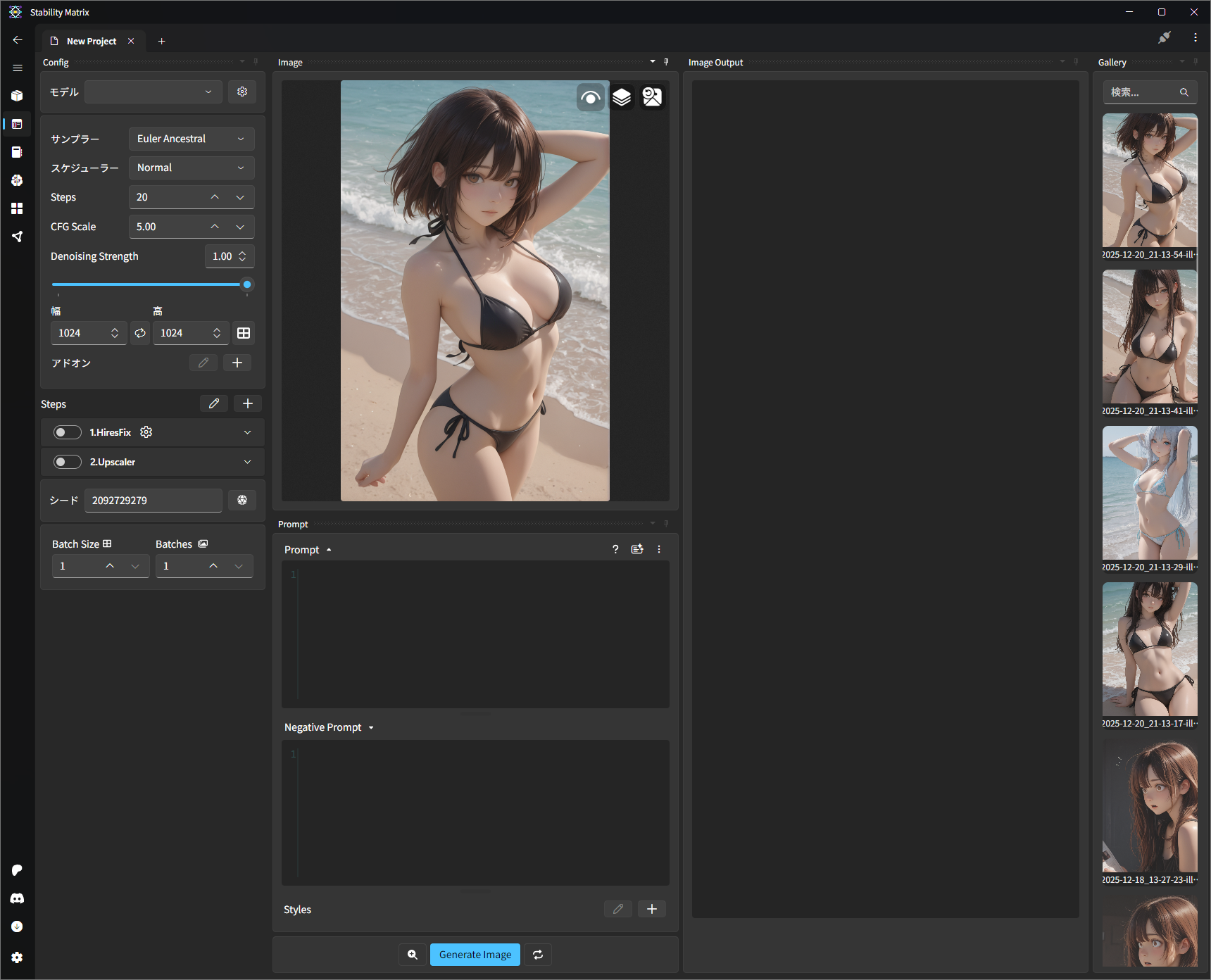Open the sampler dropdown showing Euler Ancestral
Screen dimensions: 1211x980
pyautogui.click(x=191, y=139)
